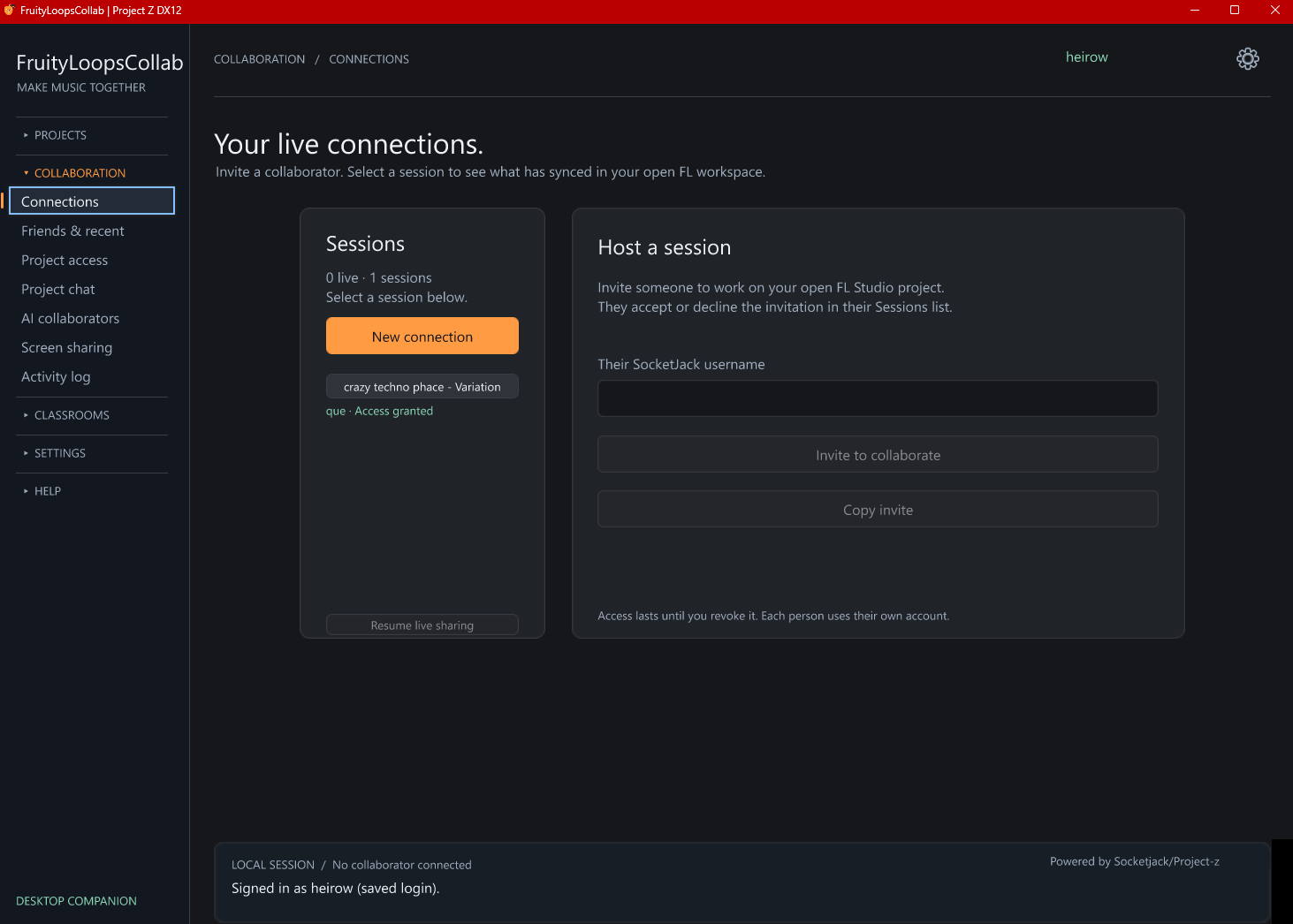Click 'Powered by Socketjack/Project-z' text

[x=1134, y=861]
